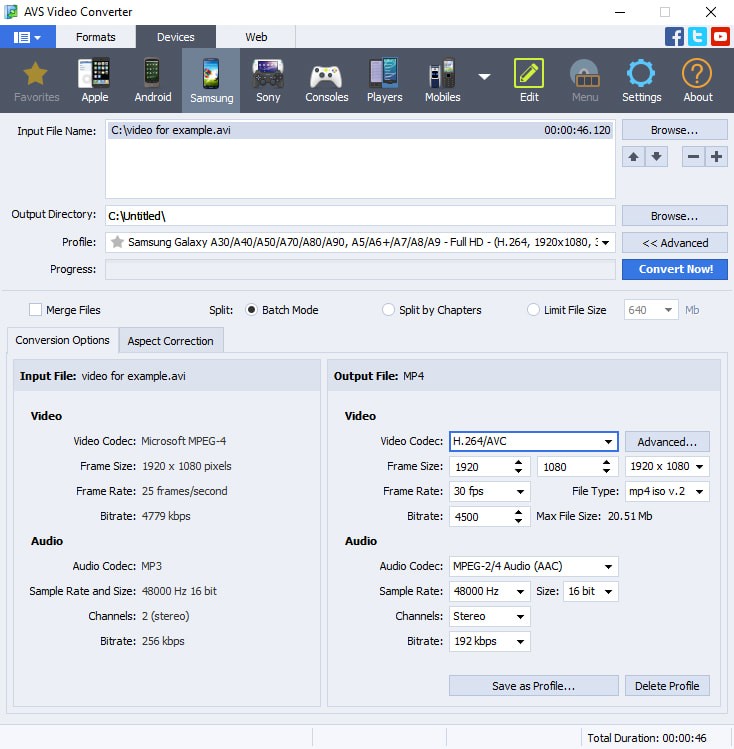Open the Facebook page
This screenshot has height=749, width=734.
point(674,37)
